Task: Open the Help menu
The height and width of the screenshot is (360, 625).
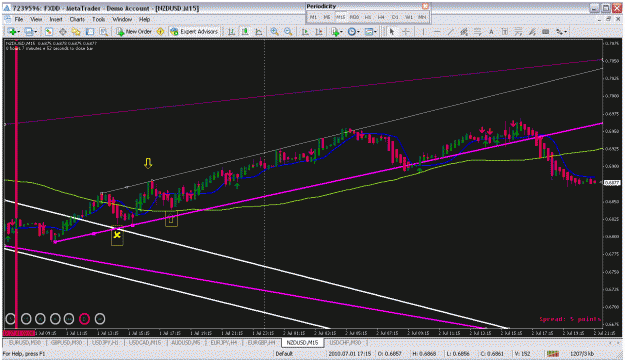Action: point(144,19)
